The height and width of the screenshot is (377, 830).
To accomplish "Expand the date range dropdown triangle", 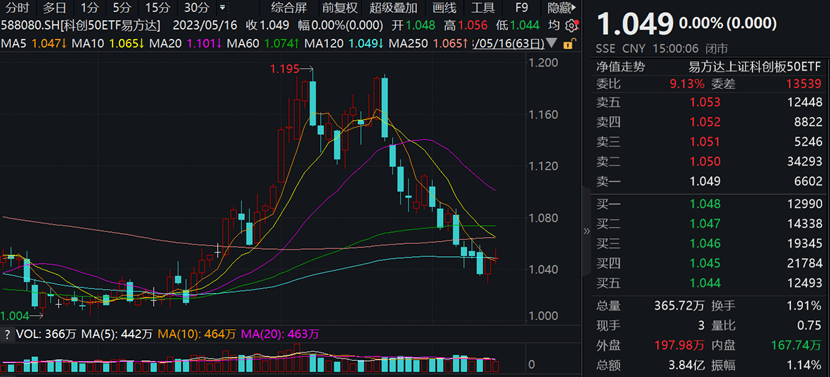I will [x=551, y=43].
